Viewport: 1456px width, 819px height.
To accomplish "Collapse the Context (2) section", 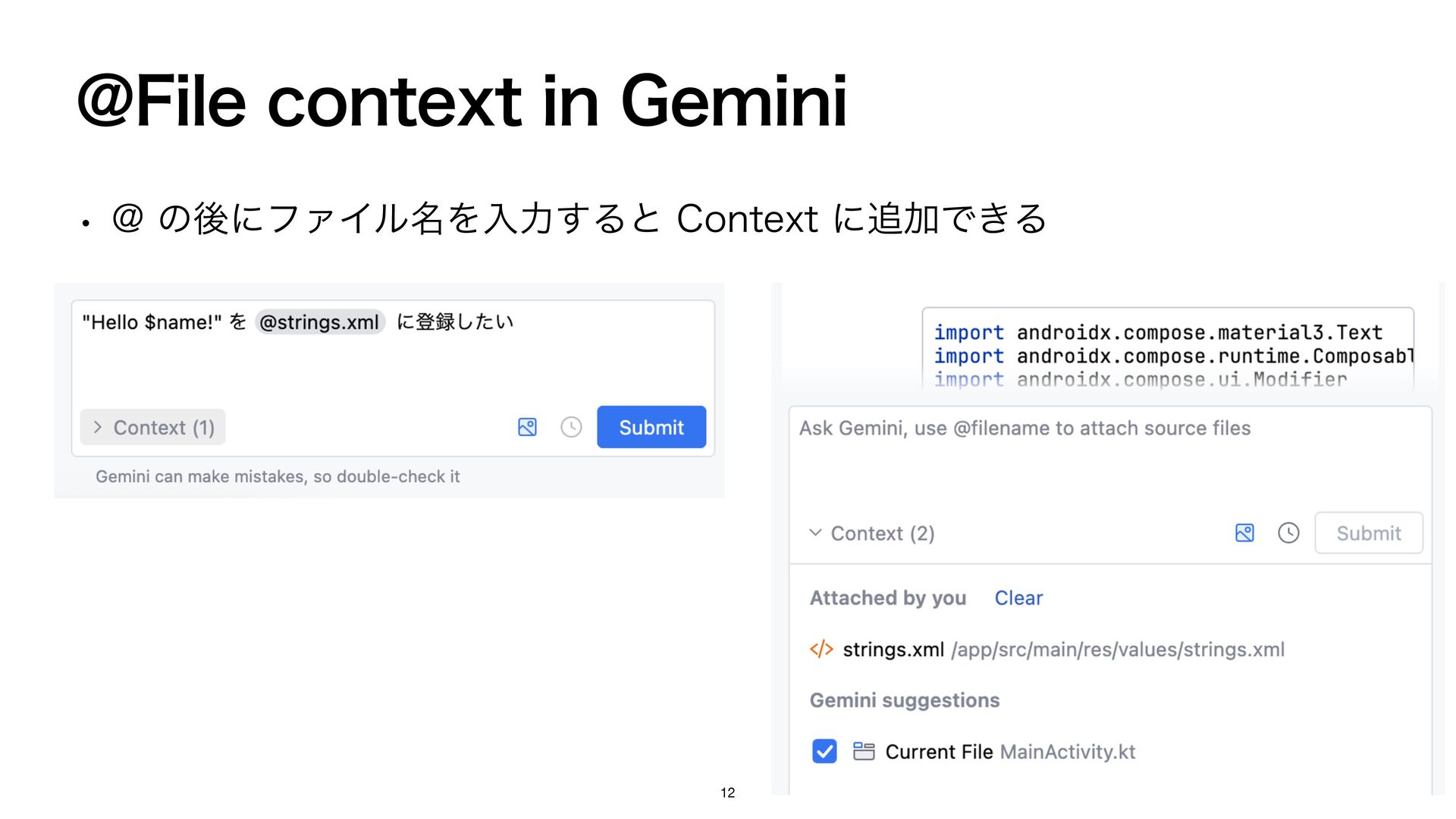I will point(872,533).
